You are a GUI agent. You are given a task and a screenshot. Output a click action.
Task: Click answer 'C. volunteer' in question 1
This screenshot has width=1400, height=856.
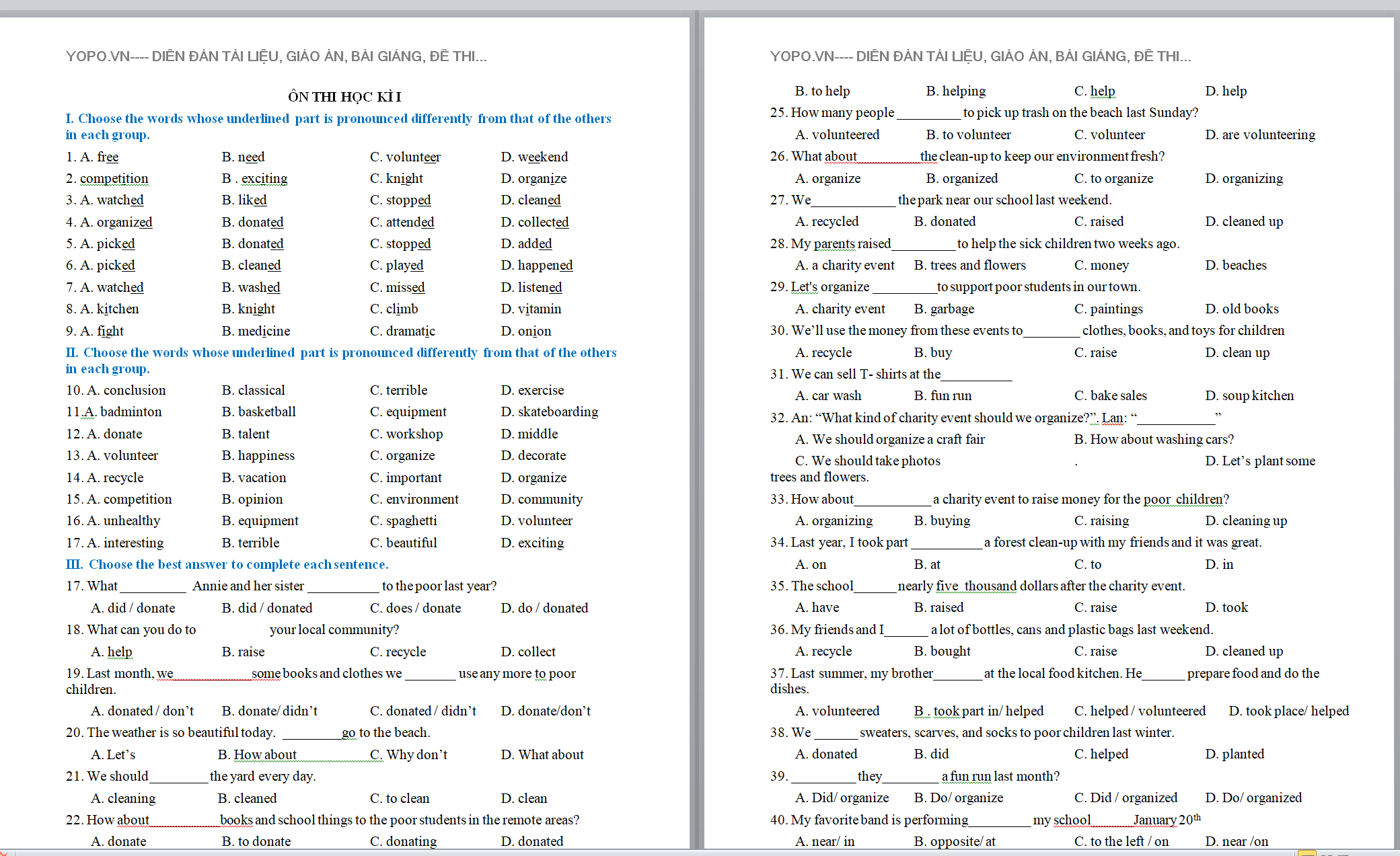405,157
